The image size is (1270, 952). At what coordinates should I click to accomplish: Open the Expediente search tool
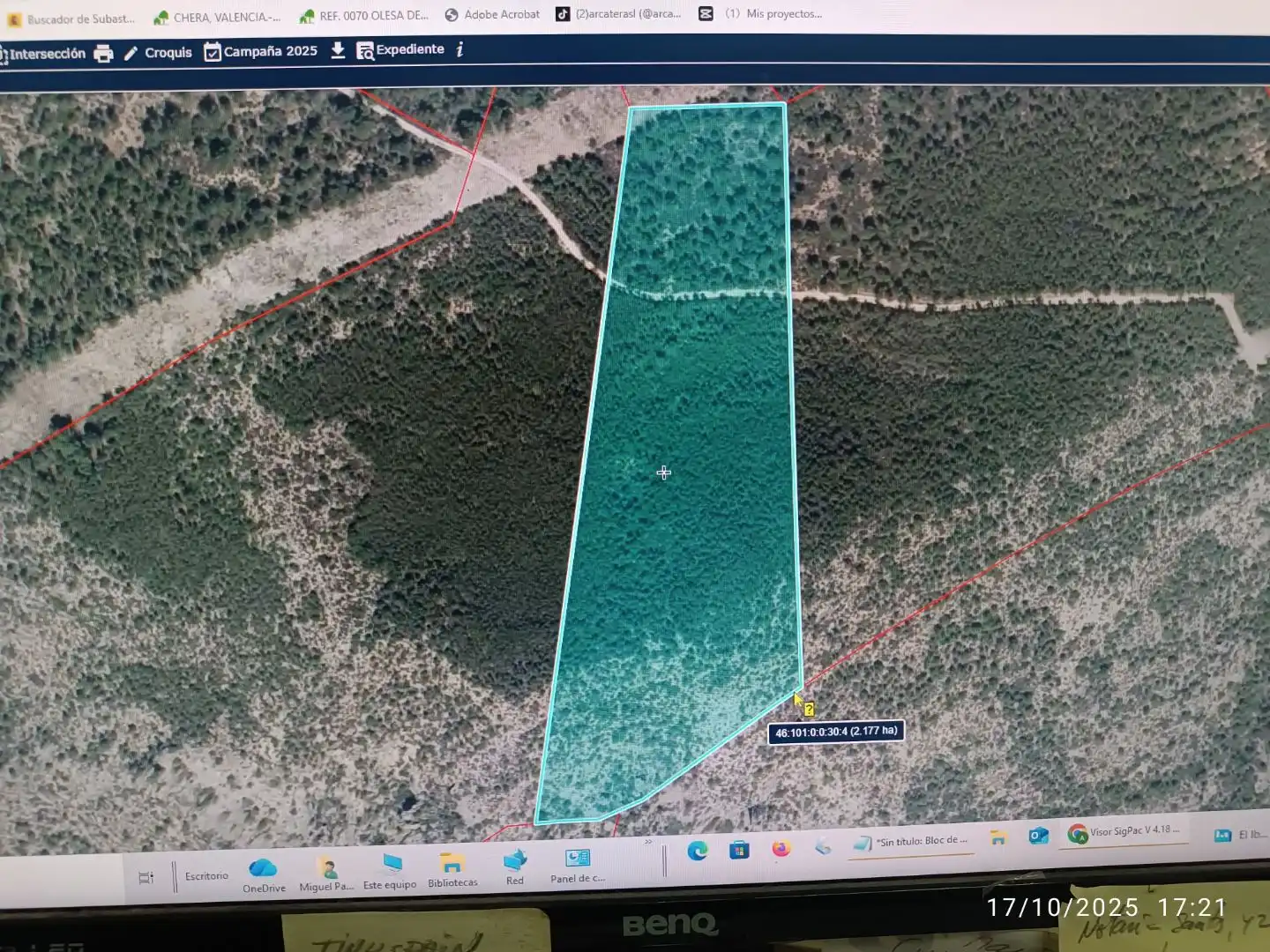pos(400,50)
